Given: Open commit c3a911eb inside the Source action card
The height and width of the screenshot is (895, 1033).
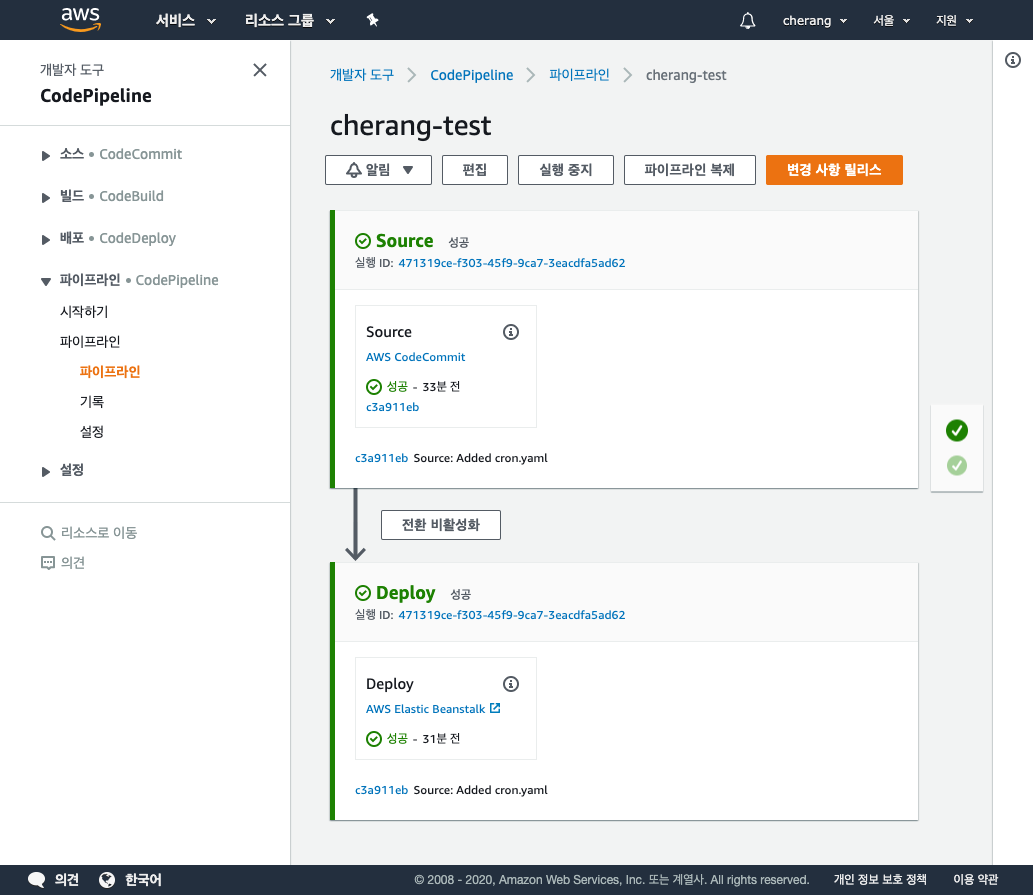Looking at the screenshot, I should coord(393,407).
